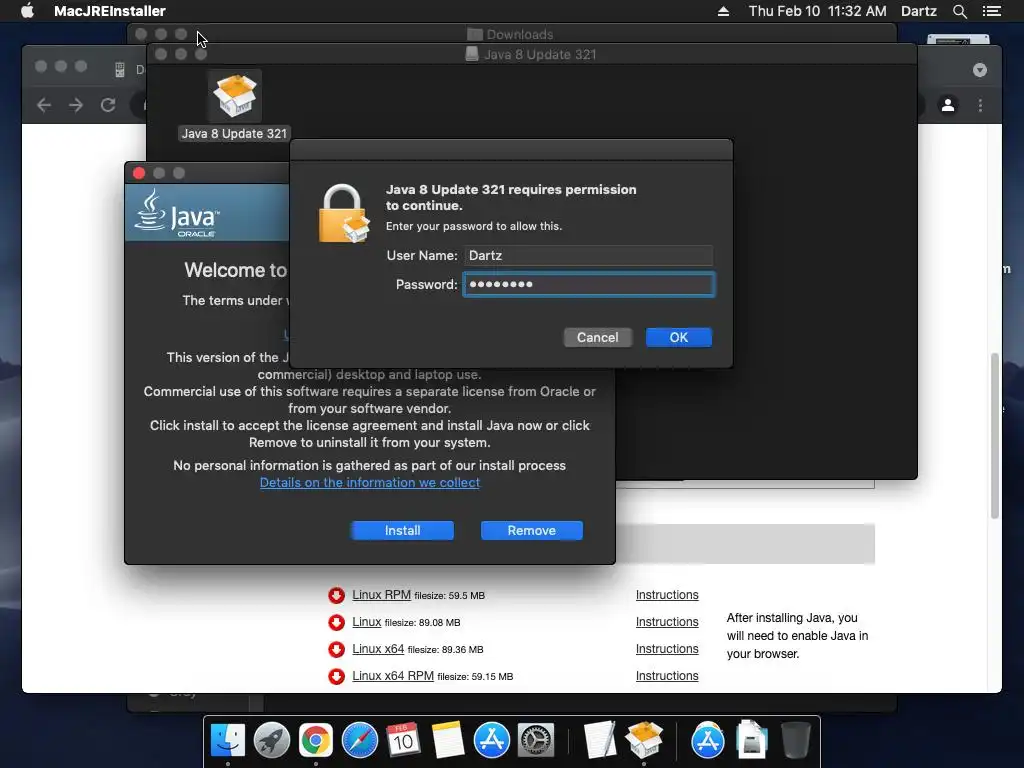1024x768 pixels.
Task: Click Java installer box icon in Dock
Action: click(x=644, y=741)
